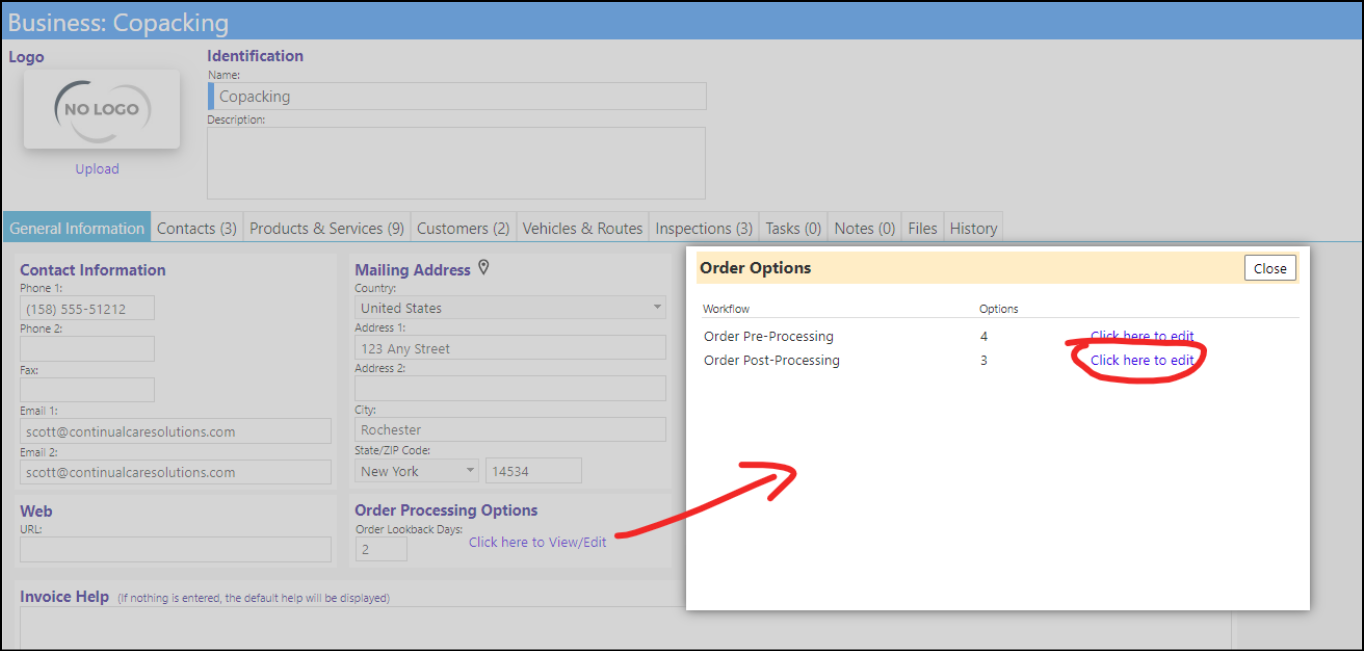Open the Notes (0) tab
The width and height of the screenshot is (1364, 651).
[865, 228]
